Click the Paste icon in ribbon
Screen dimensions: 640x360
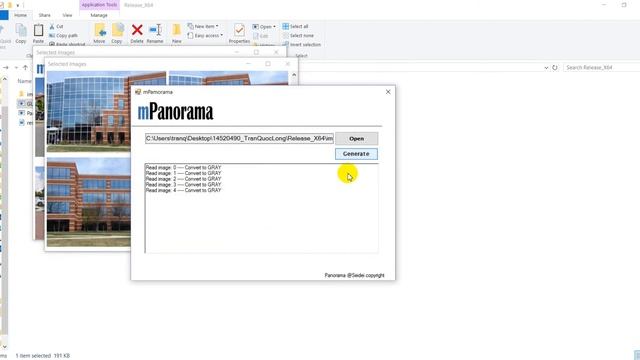[x=38, y=33]
